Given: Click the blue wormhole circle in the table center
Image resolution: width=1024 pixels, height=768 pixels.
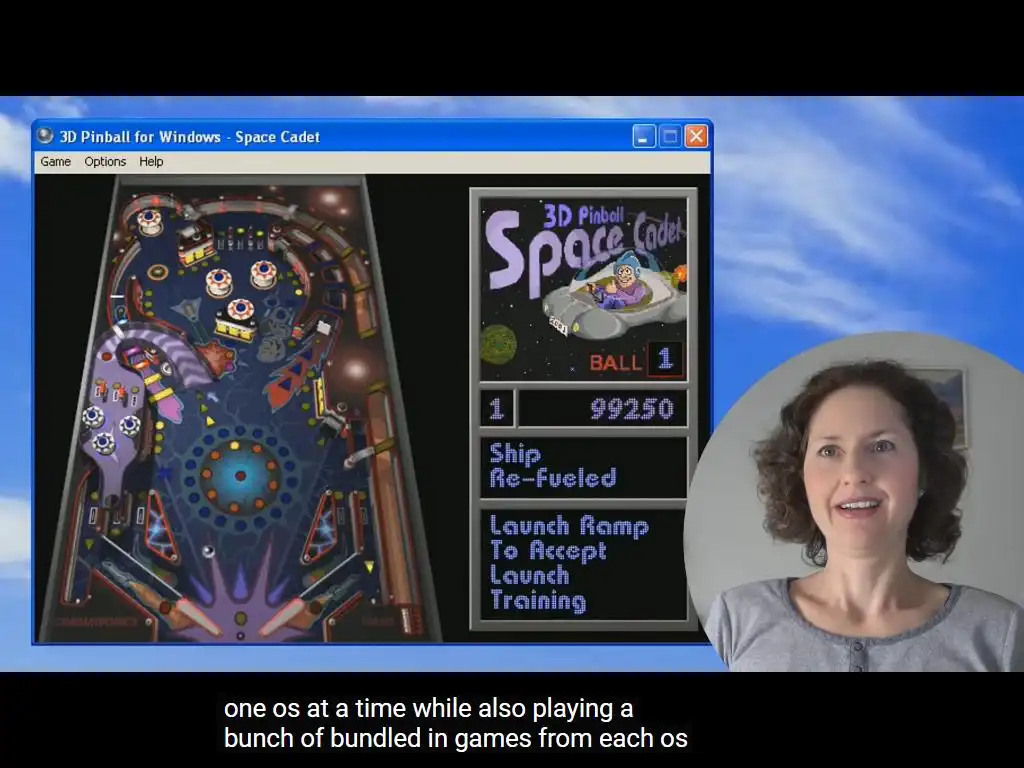Looking at the screenshot, I should pos(240,475).
